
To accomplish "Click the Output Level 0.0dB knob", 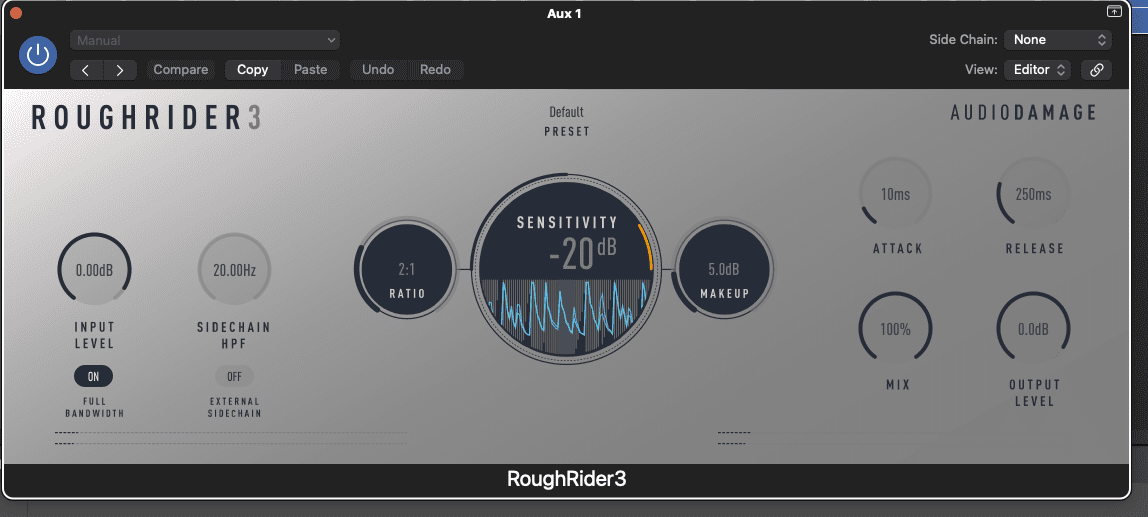I will 1033,329.
